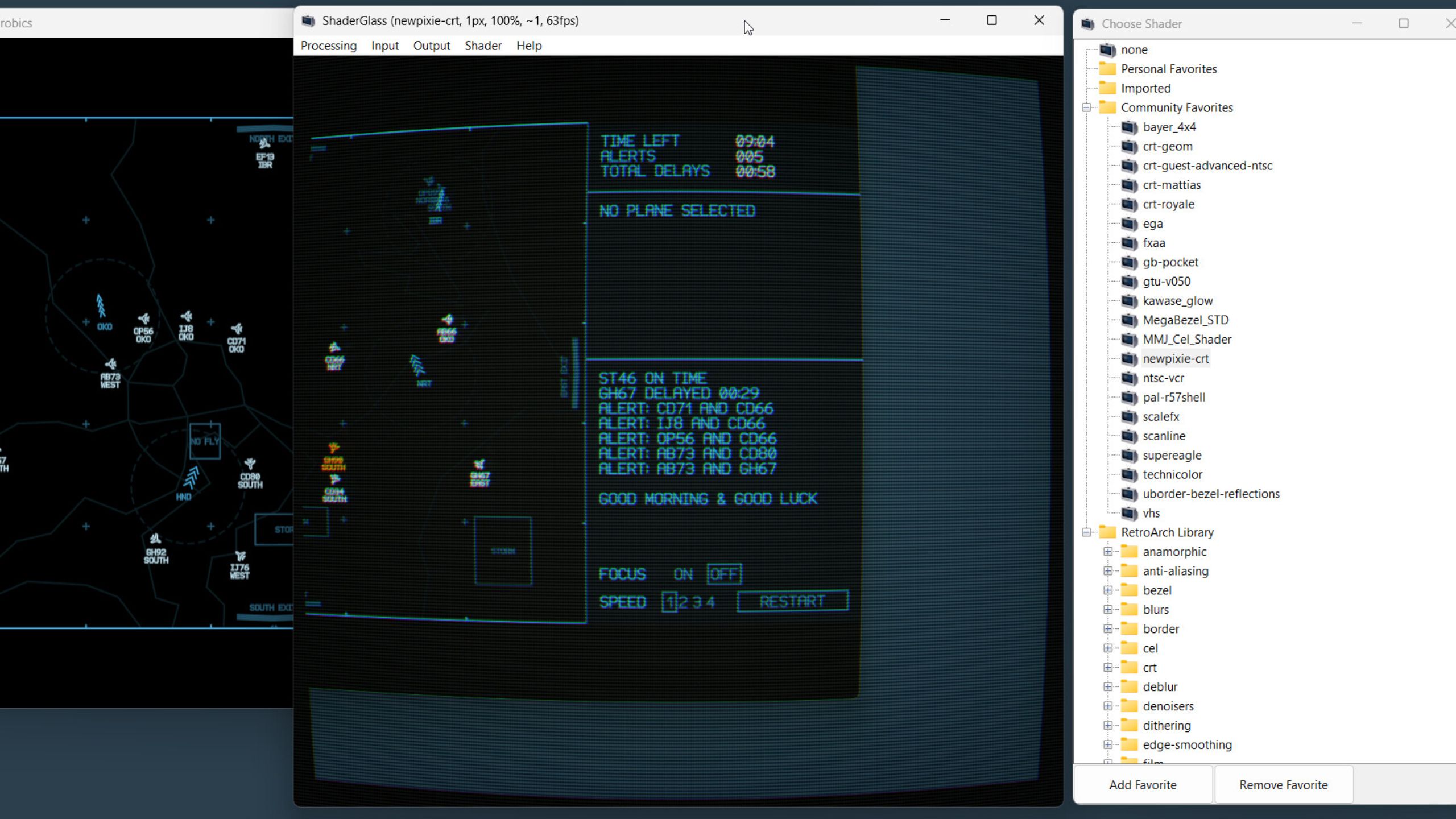Select the technicolor shader icon

click(1129, 474)
